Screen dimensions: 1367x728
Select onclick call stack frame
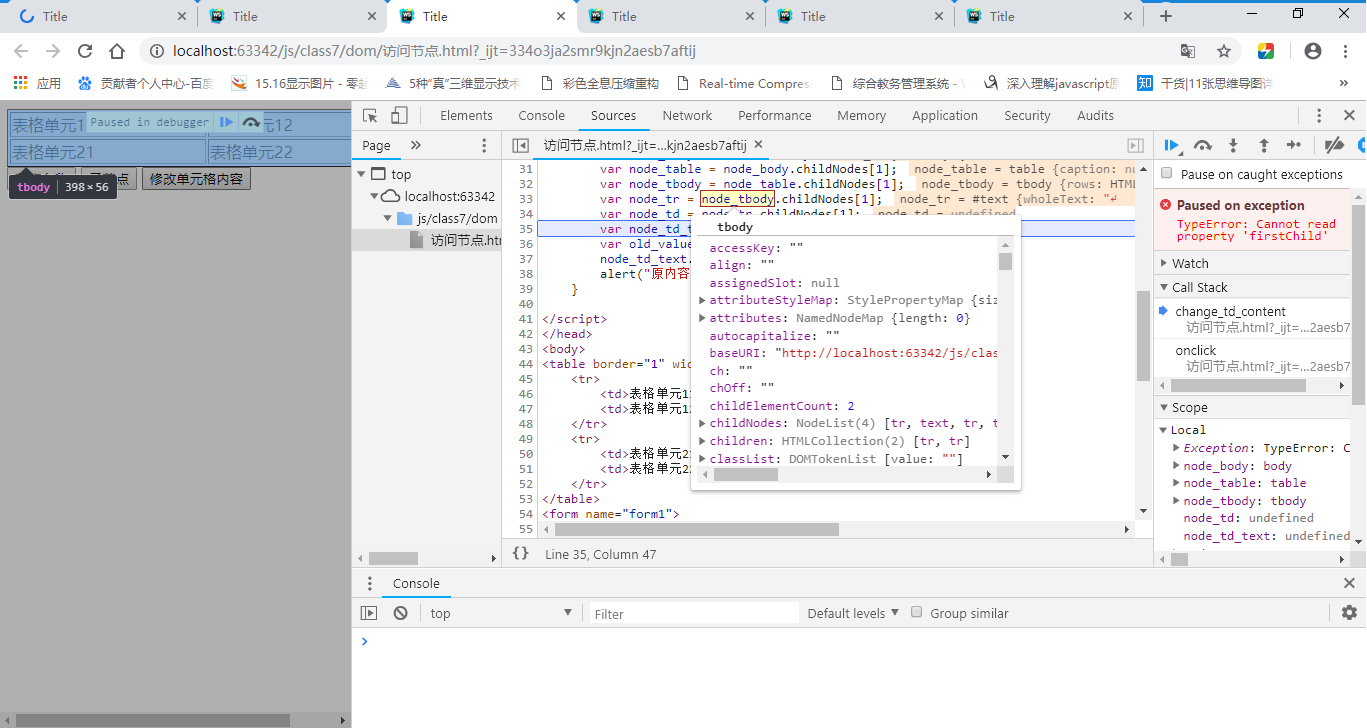point(1254,358)
